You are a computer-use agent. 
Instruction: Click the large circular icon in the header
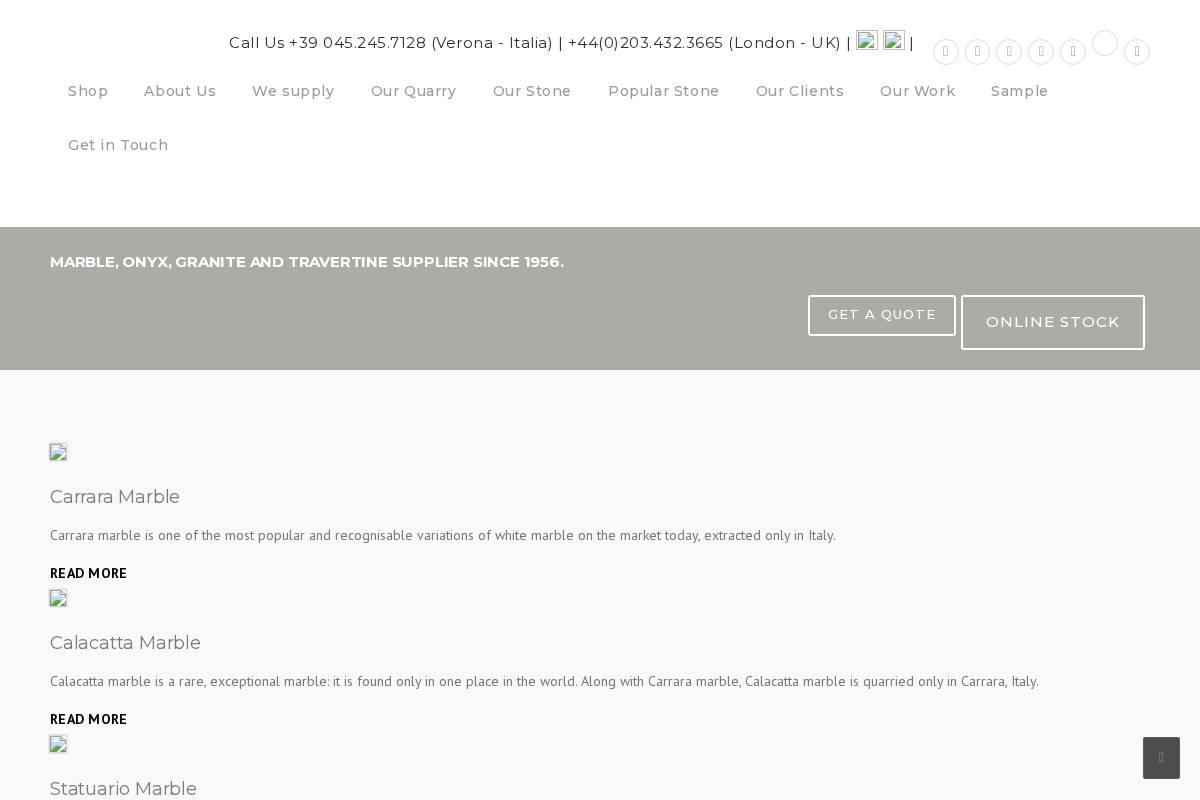(x=1105, y=43)
